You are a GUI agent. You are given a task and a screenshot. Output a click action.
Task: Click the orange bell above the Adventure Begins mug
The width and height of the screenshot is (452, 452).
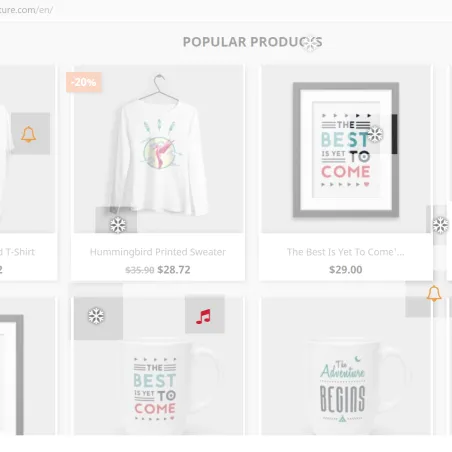434,293
